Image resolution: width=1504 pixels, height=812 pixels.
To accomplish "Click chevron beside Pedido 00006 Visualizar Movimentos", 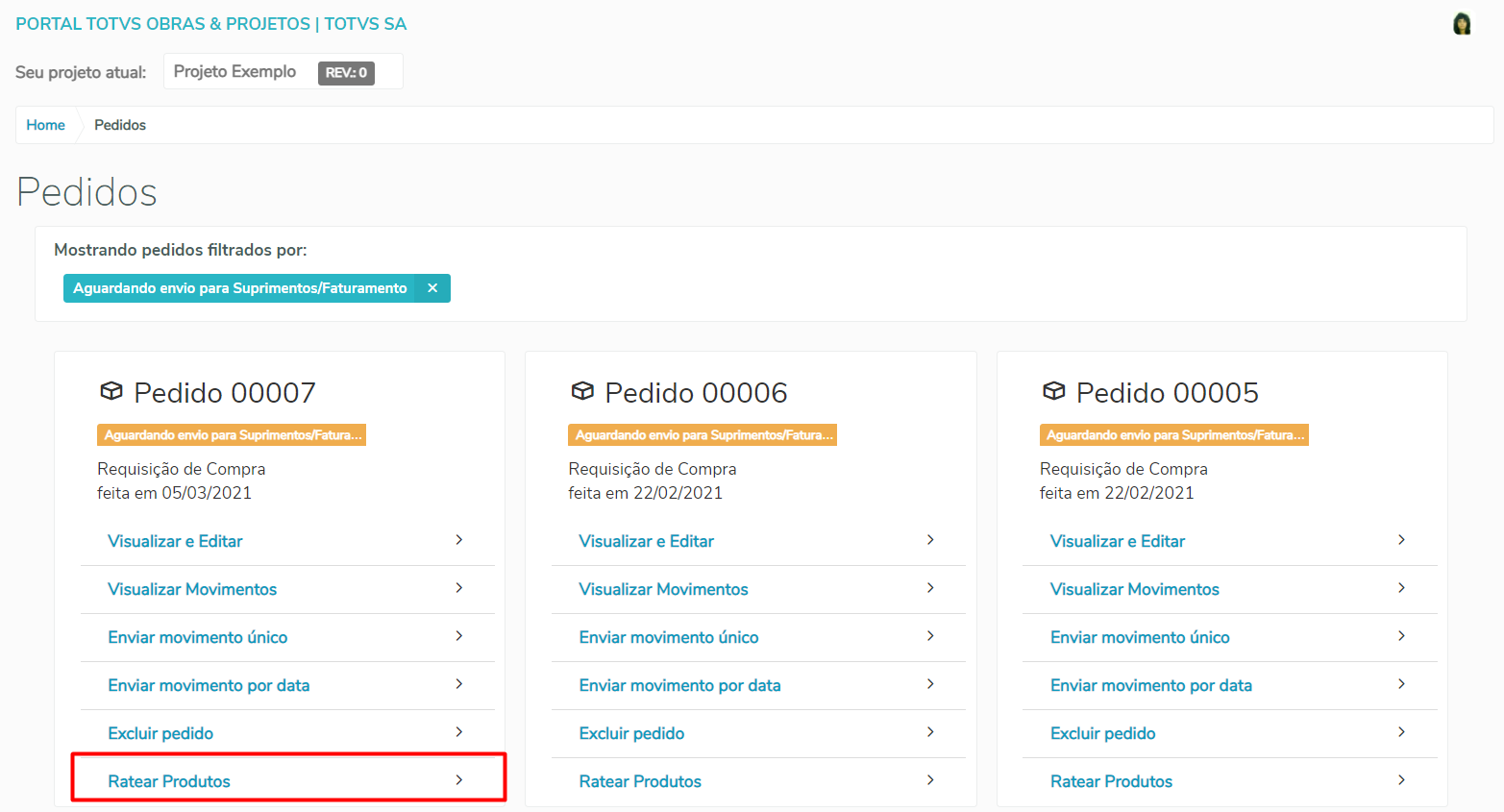I will [930, 588].
